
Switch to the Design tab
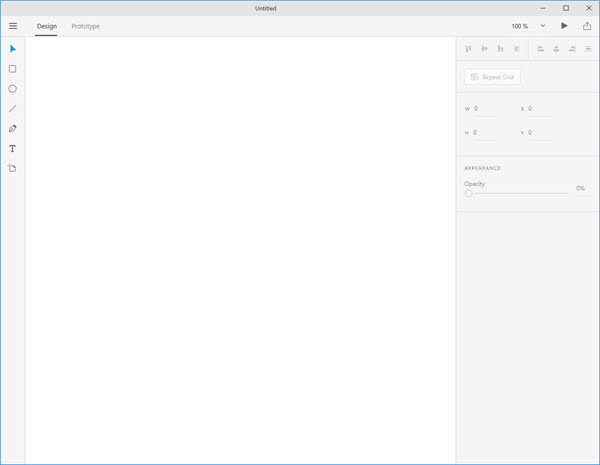pyautogui.click(x=47, y=26)
